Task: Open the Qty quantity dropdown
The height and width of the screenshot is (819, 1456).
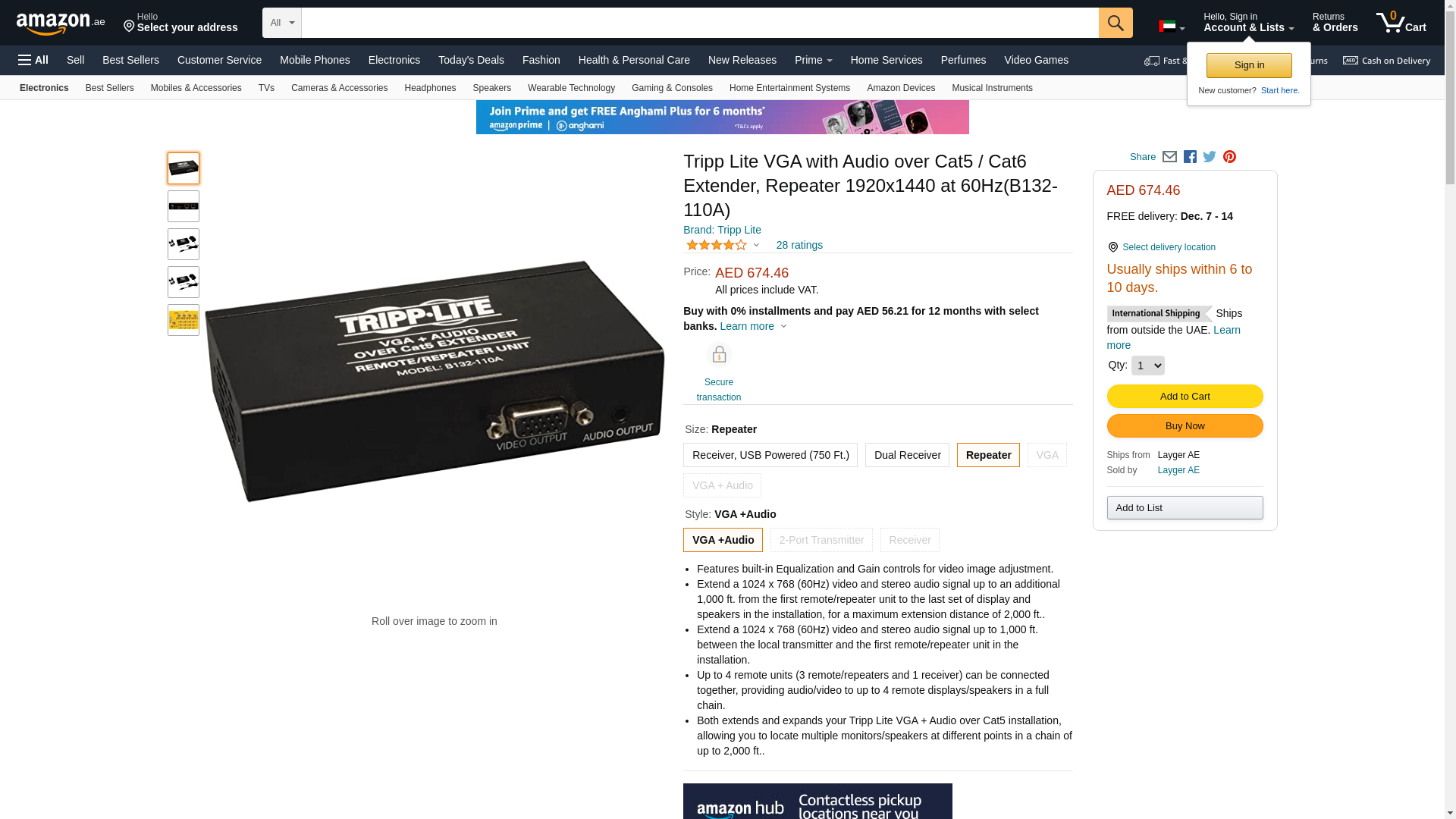Action: point(1147,366)
